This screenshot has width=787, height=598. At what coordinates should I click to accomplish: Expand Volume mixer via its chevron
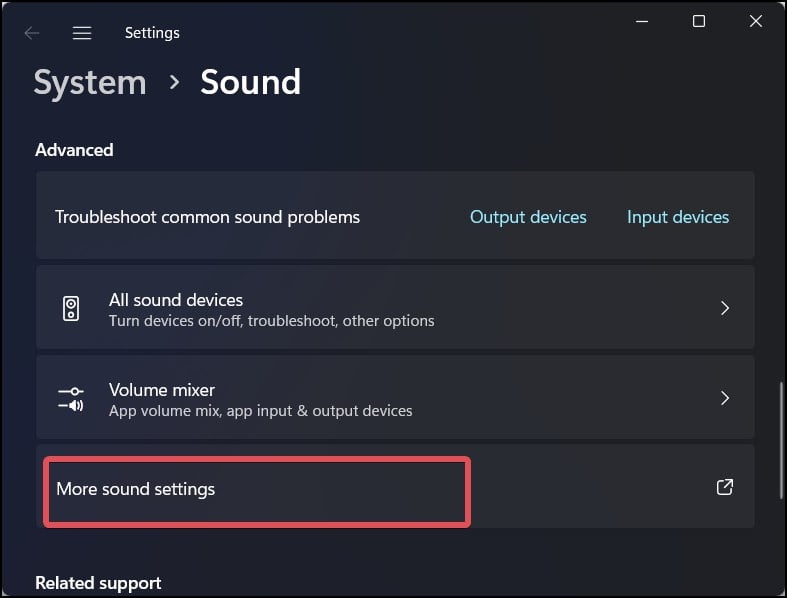(x=725, y=398)
